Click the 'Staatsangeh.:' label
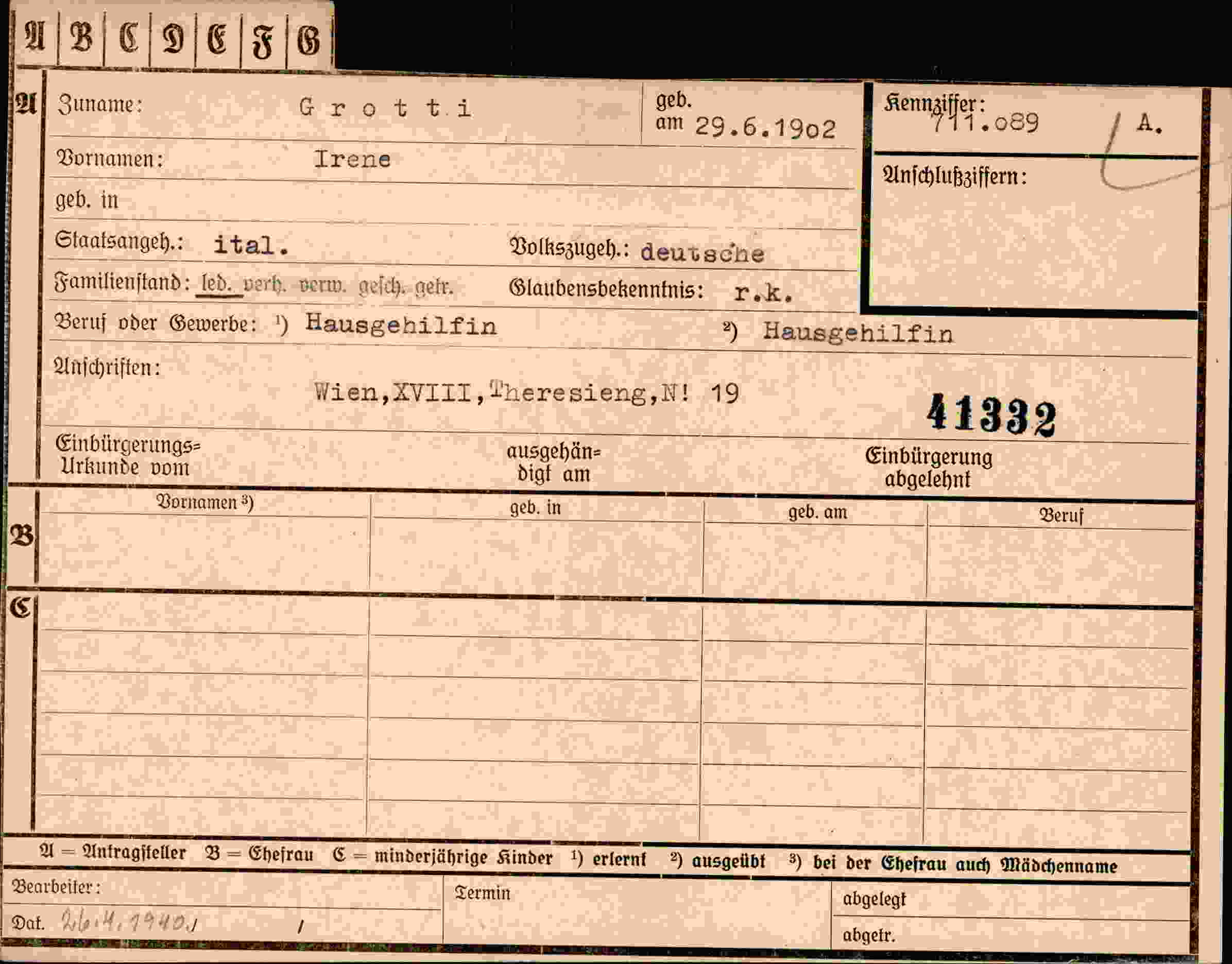Screen dimensions: 1232x964 pyautogui.click(x=119, y=241)
